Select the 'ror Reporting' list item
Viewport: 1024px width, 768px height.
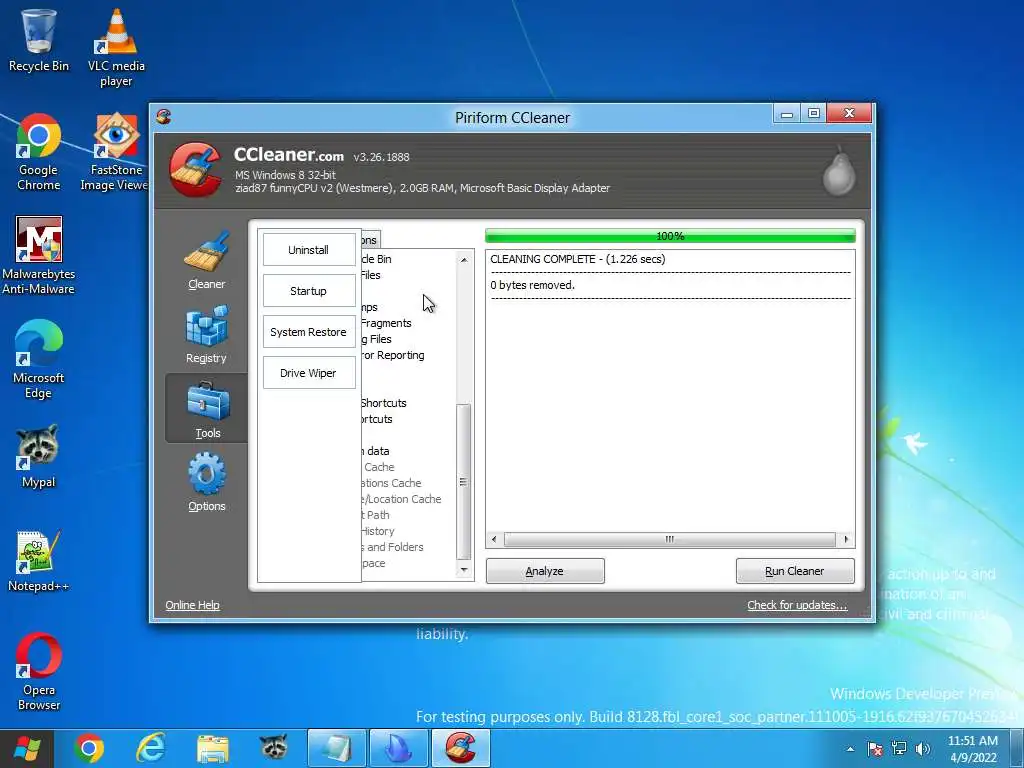click(393, 355)
